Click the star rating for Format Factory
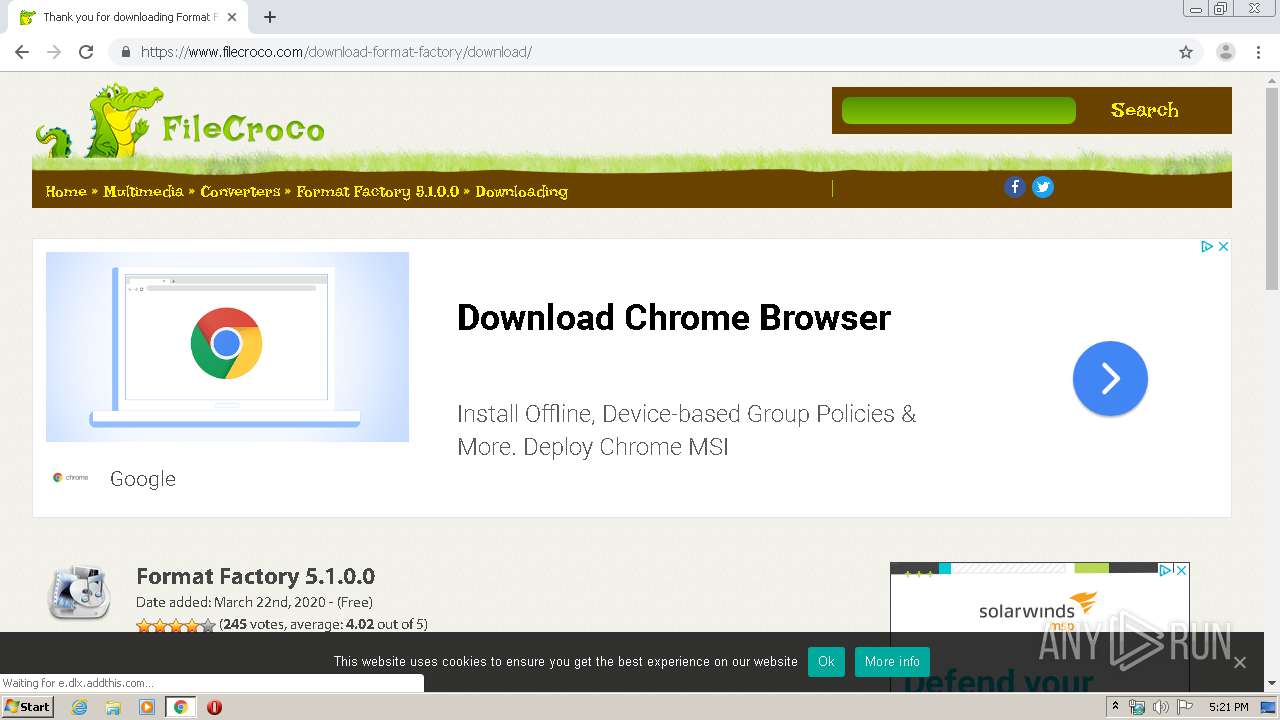 pos(176,625)
